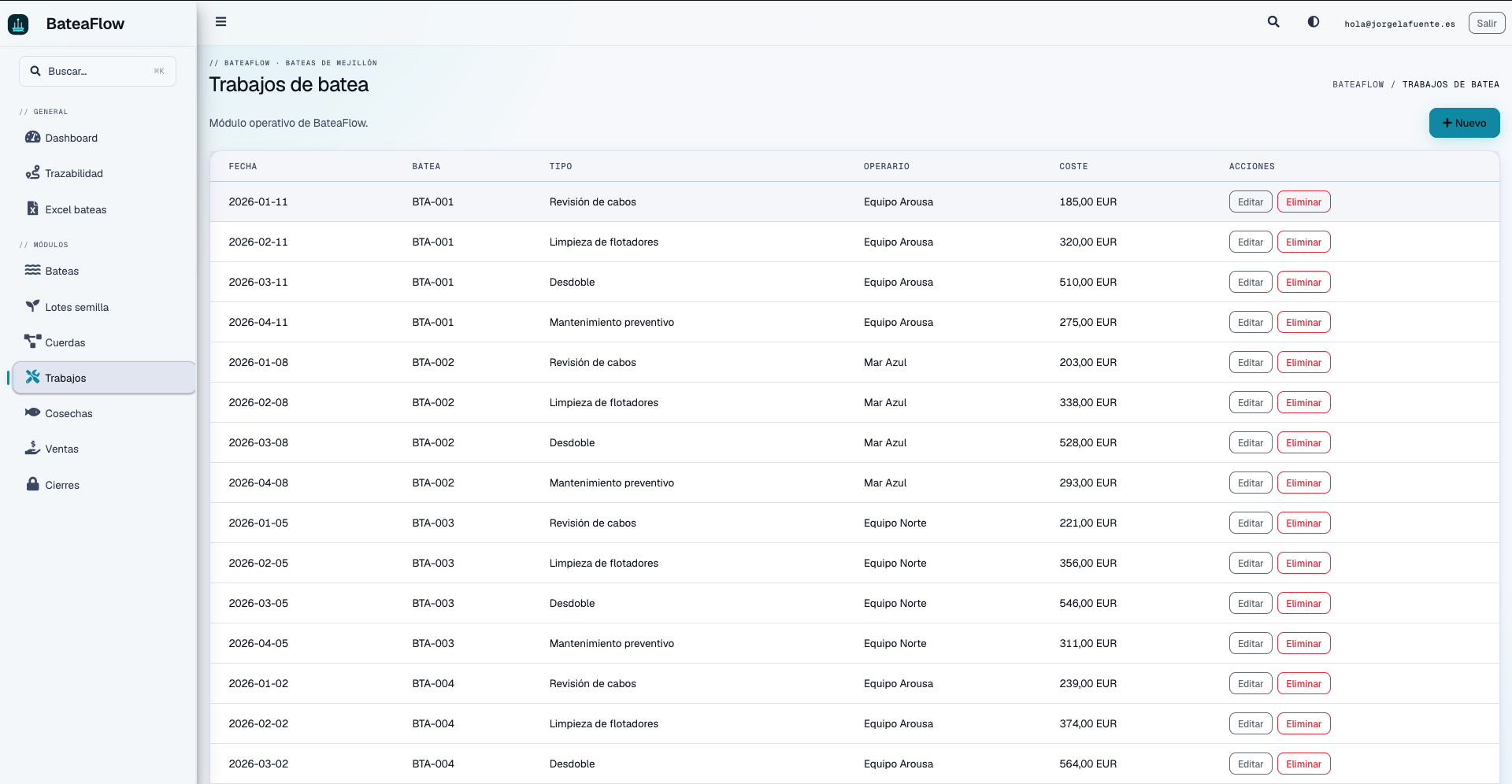Click the Trazabilidad route icon
This screenshot has height=784, width=1512.
(x=32, y=173)
